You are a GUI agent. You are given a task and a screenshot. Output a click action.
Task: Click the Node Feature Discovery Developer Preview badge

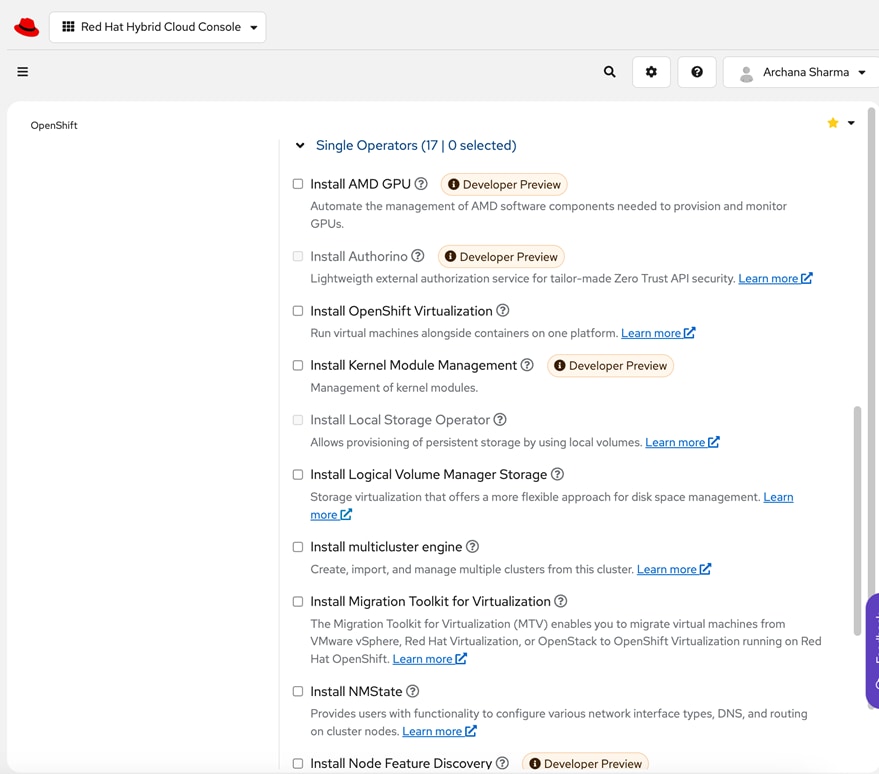click(x=585, y=763)
